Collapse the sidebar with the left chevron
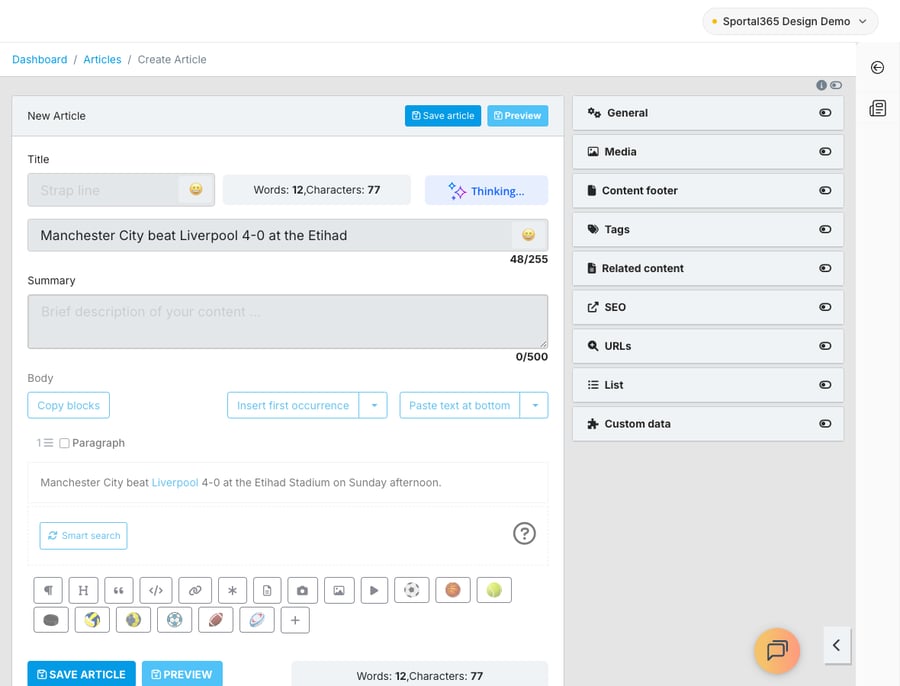The height and width of the screenshot is (686, 900). pyautogui.click(x=837, y=645)
